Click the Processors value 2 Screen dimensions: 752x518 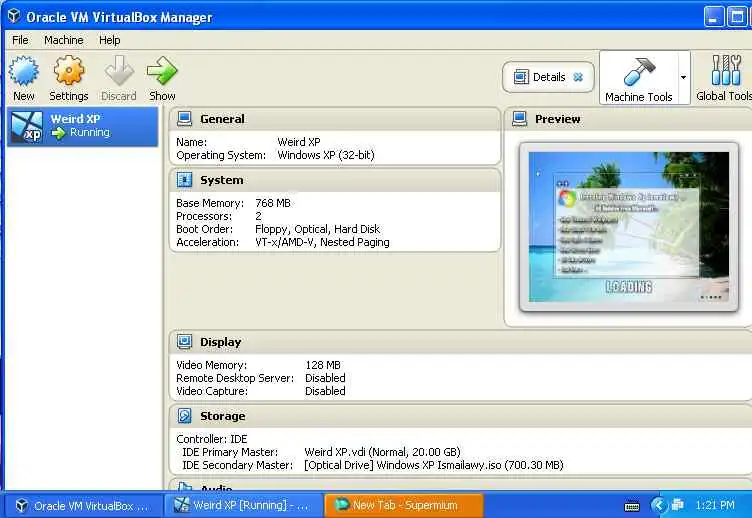(x=258, y=216)
